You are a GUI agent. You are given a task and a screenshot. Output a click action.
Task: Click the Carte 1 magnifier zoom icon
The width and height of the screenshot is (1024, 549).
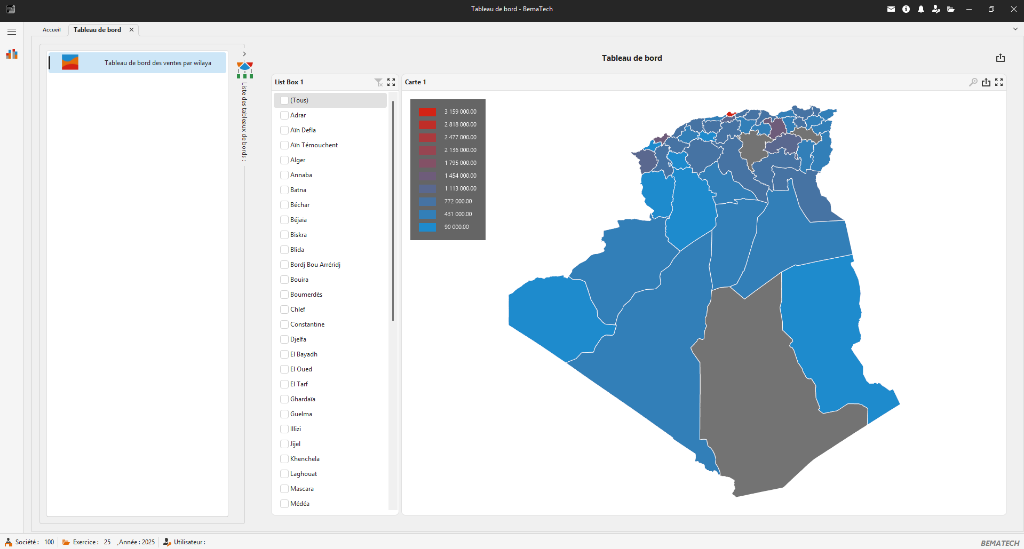point(973,82)
